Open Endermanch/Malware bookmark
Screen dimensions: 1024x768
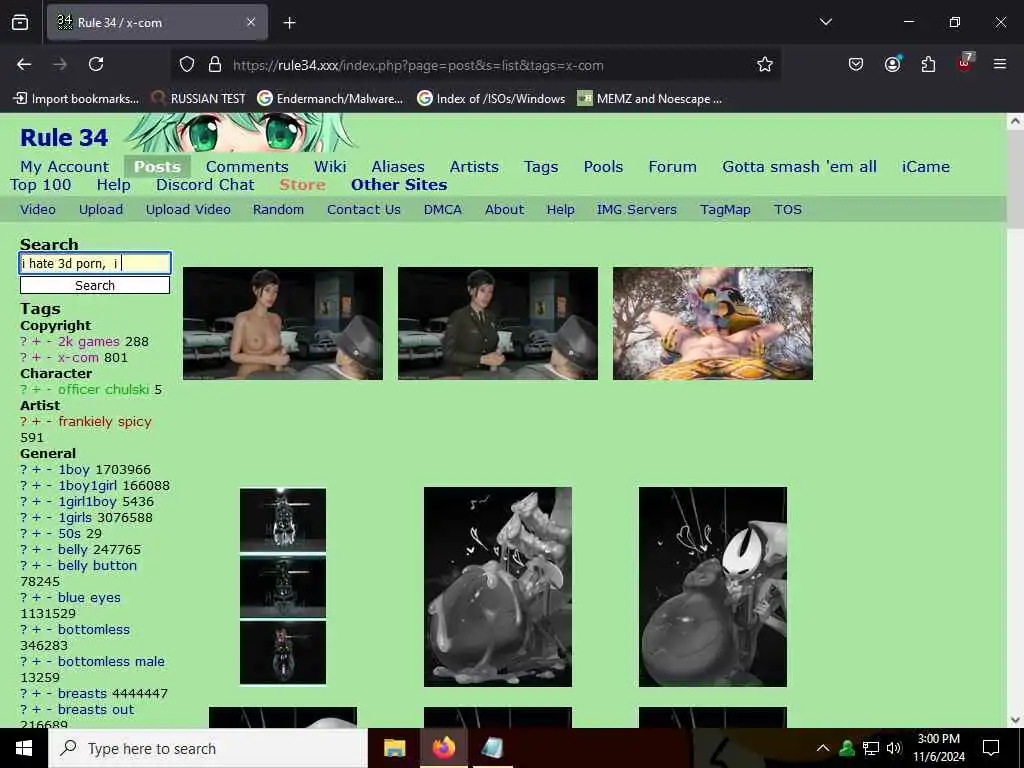click(x=330, y=99)
